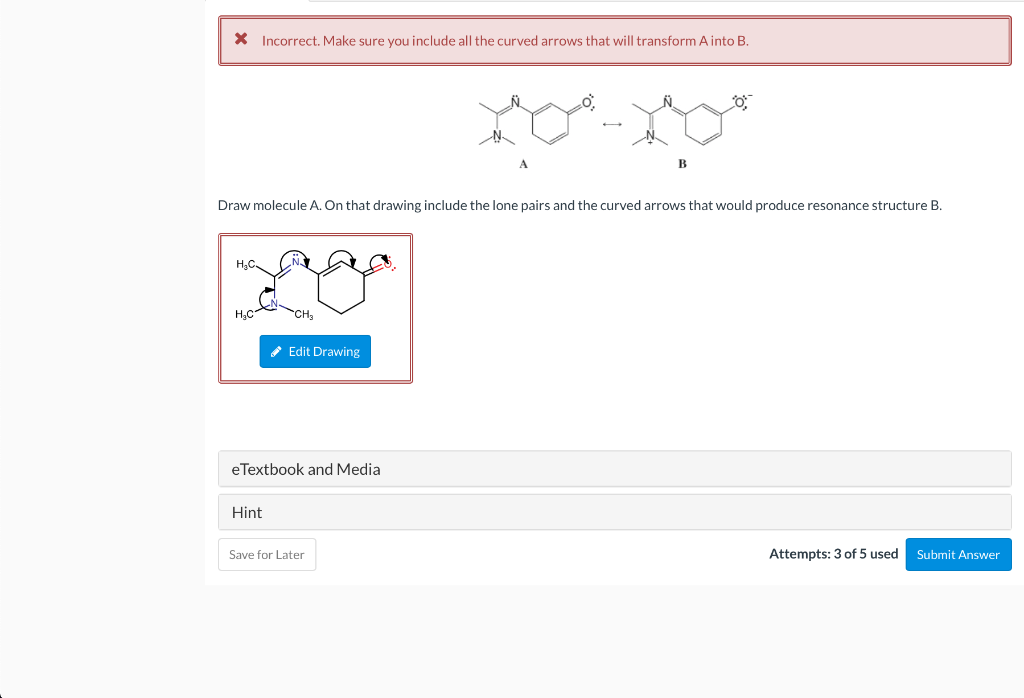Click Save for Later
Viewport: 1024px width, 698px height.
266,553
